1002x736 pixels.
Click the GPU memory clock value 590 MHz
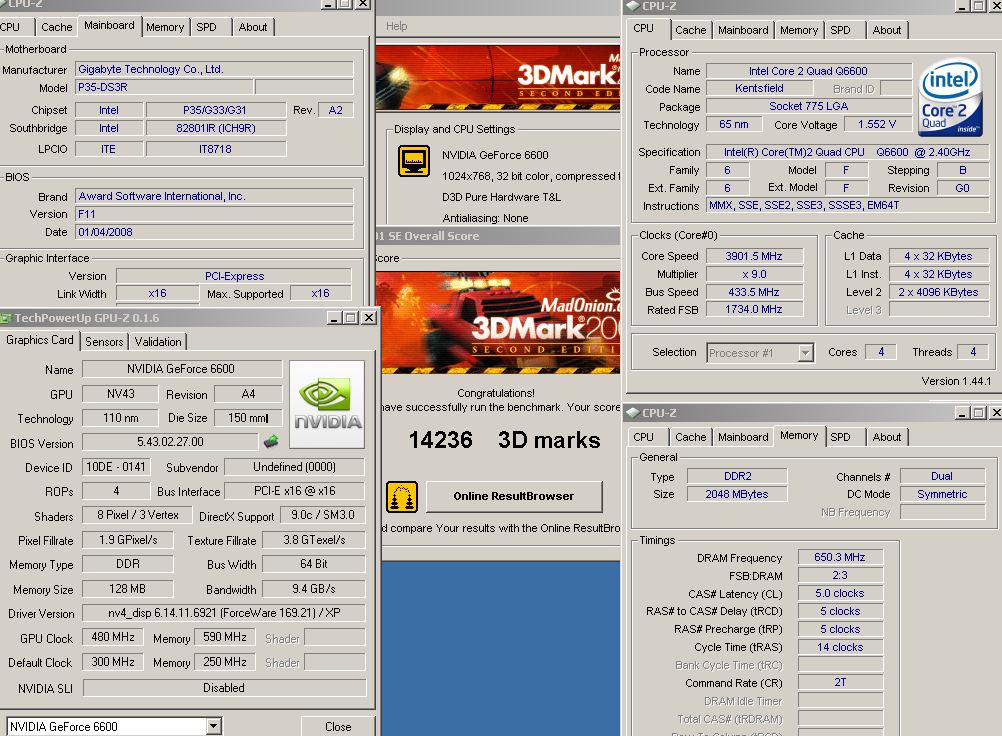[225, 637]
